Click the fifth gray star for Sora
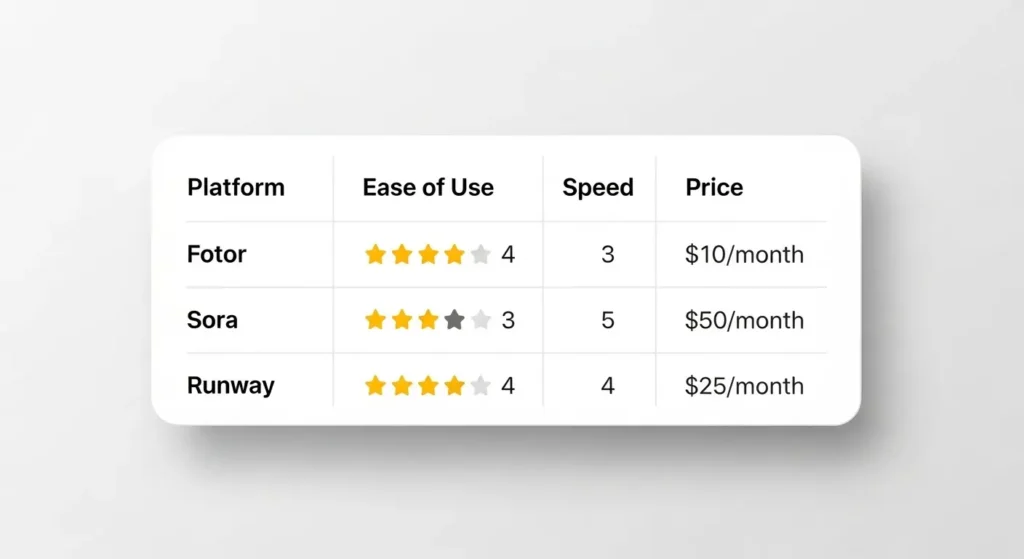This screenshot has height=559, width=1024. [480, 320]
